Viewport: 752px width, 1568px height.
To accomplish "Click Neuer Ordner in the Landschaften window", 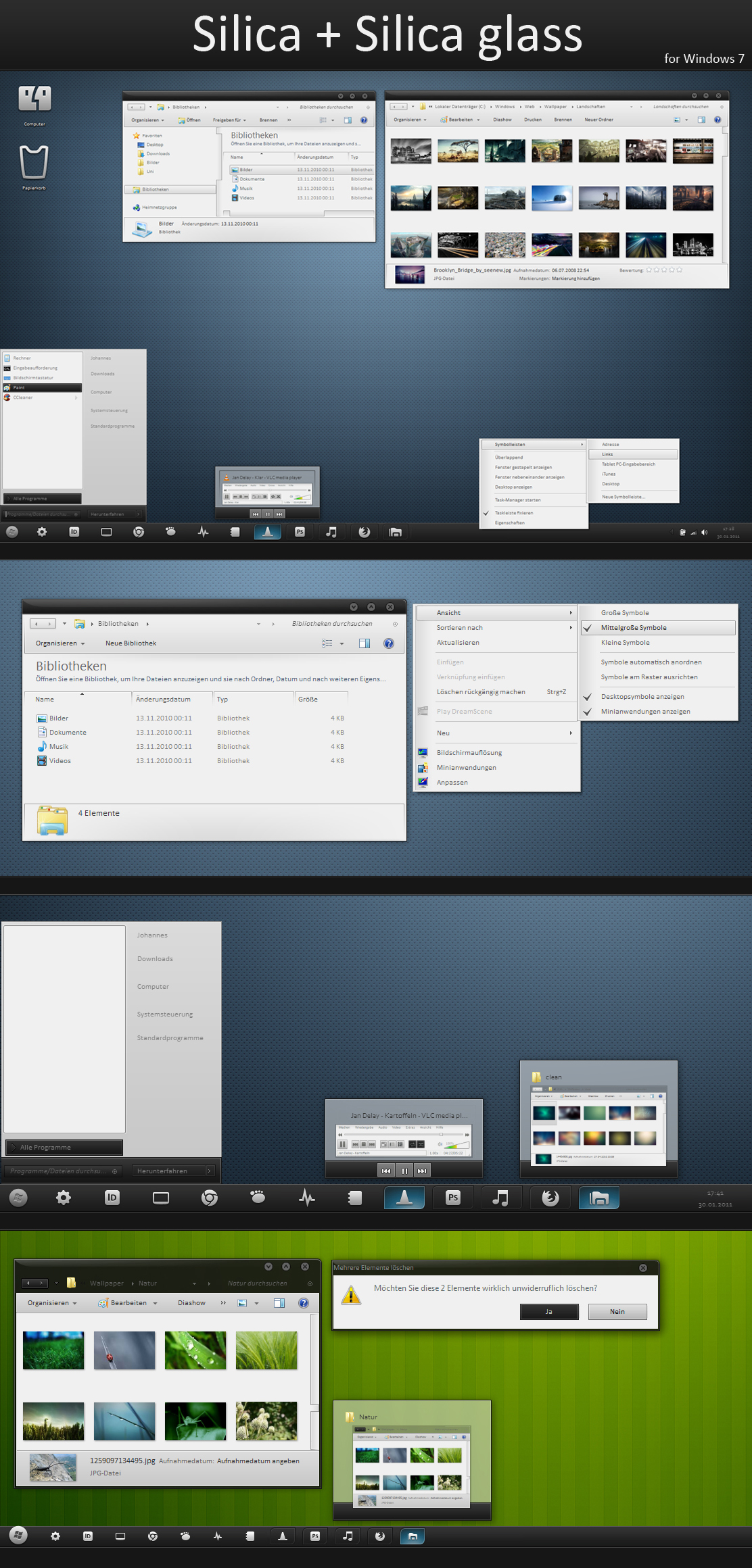I will (x=598, y=120).
